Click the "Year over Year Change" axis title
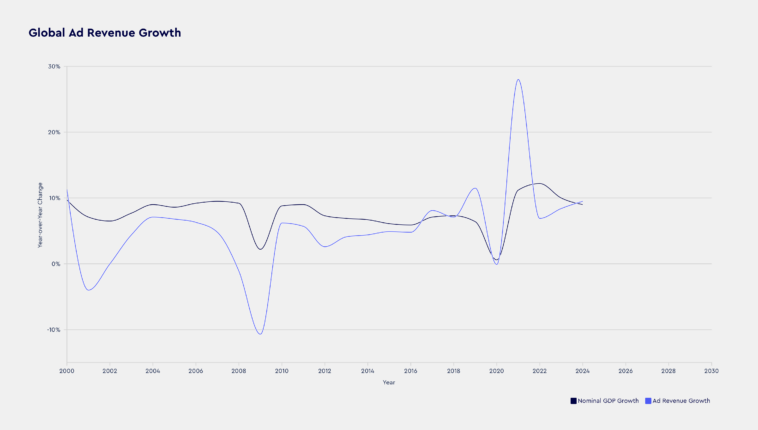 pos(40,215)
